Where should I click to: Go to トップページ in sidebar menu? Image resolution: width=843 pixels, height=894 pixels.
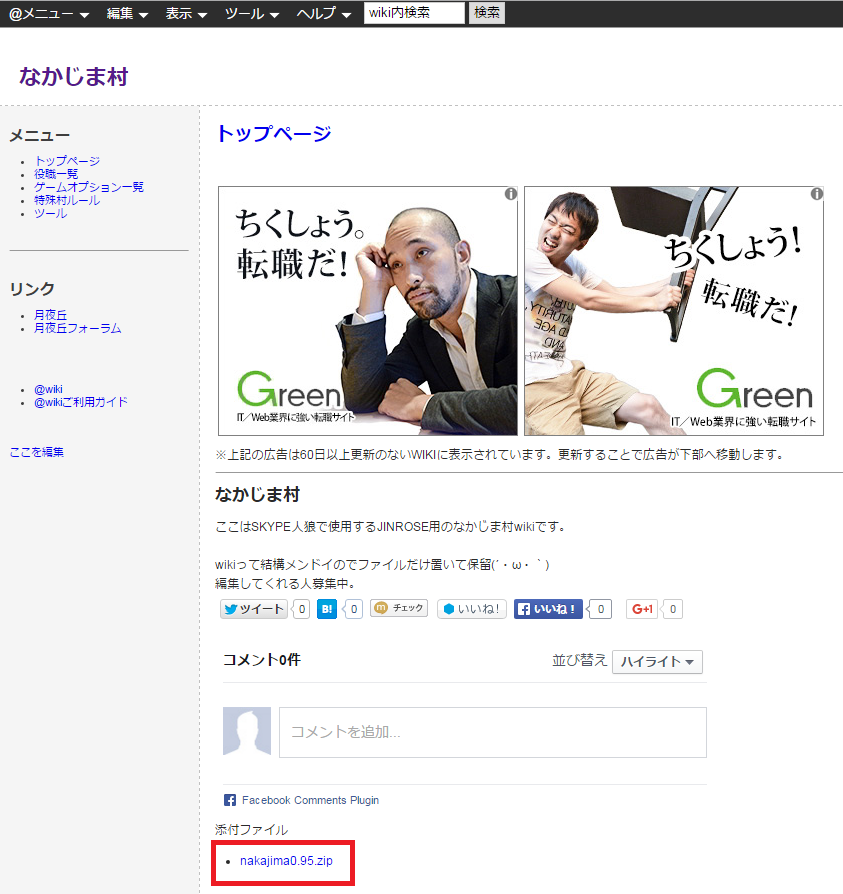(x=67, y=161)
